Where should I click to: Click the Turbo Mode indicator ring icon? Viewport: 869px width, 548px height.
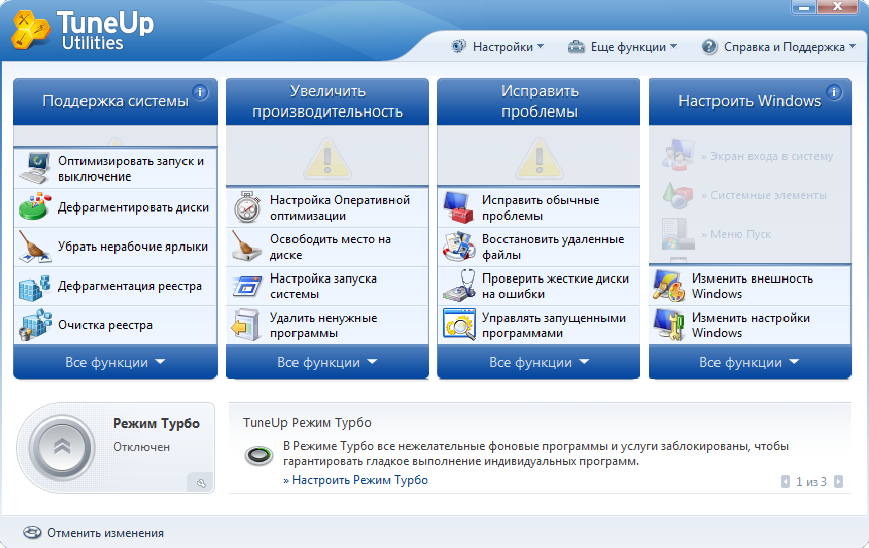(x=259, y=456)
